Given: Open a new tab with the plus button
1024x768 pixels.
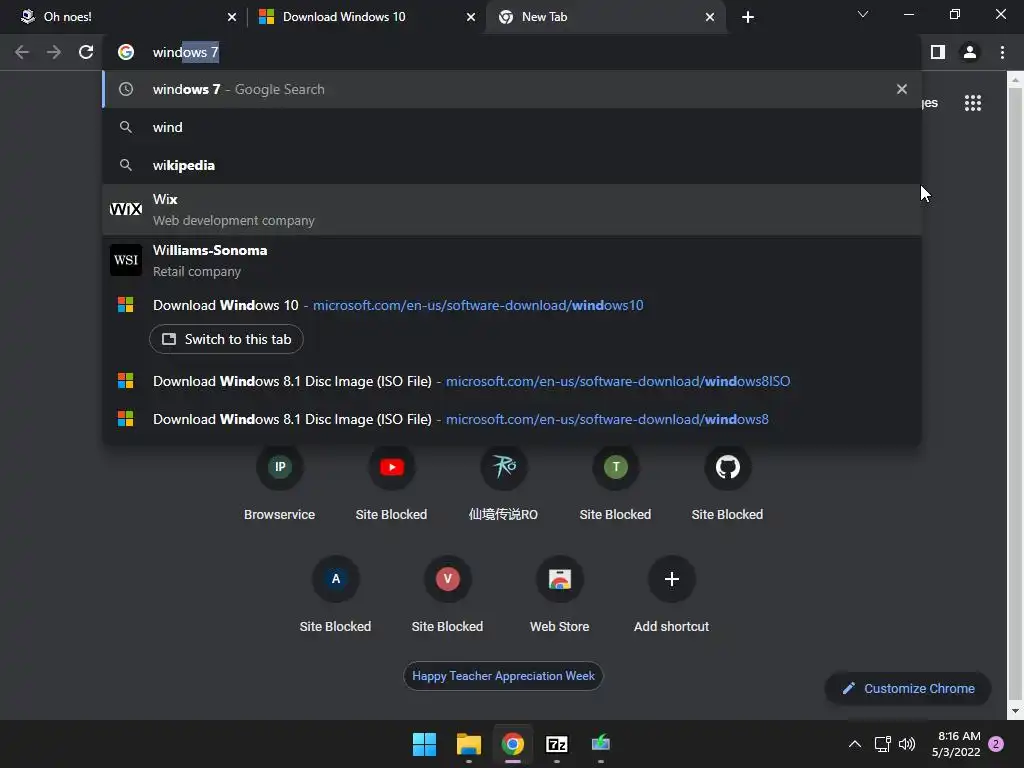Looking at the screenshot, I should click(748, 17).
